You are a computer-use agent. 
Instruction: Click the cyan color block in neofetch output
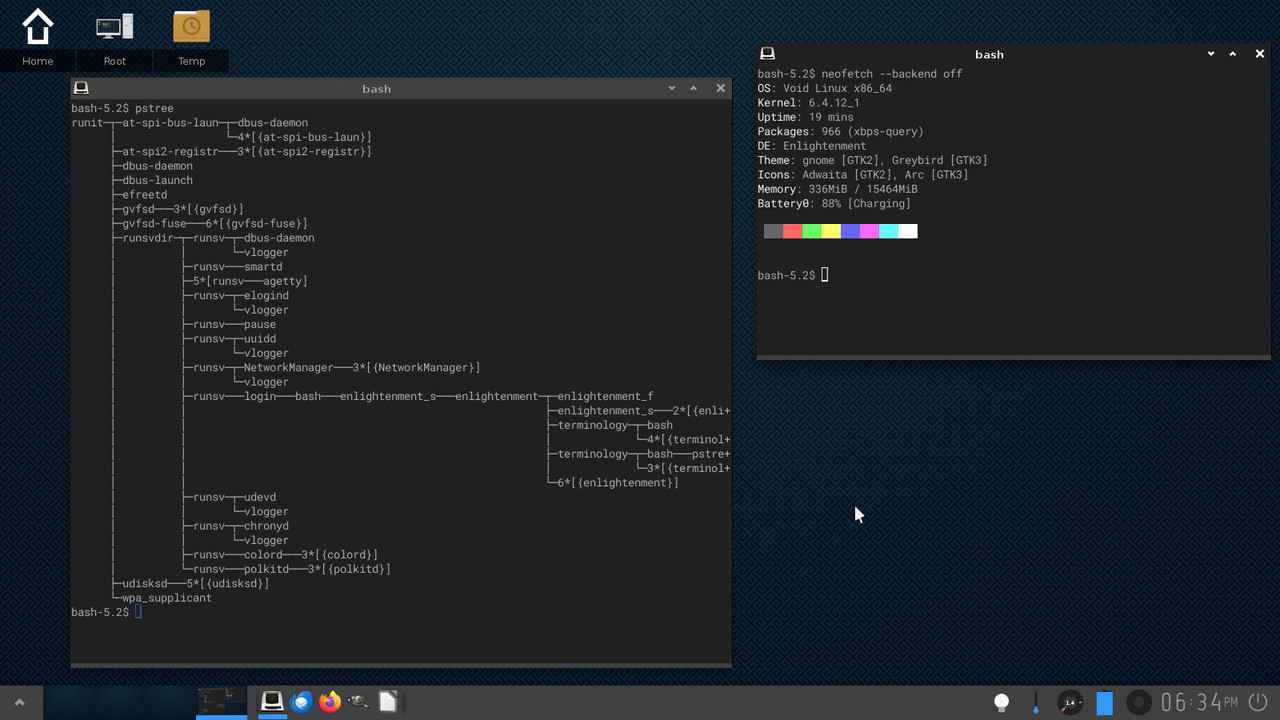point(889,231)
